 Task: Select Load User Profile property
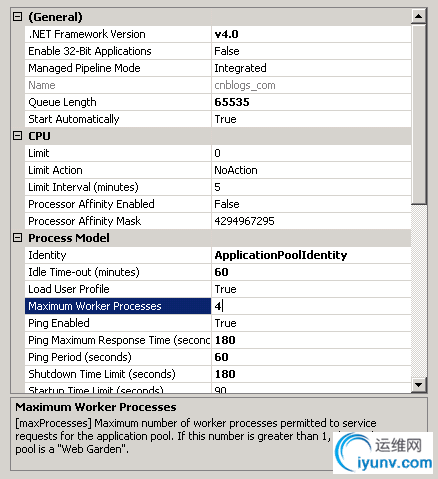pyautogui.click(x=118, y=289)
